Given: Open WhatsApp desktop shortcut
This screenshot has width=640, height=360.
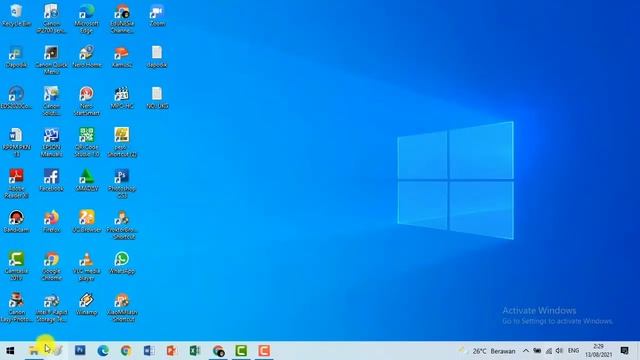Looking at the screenshot, I should point(122,262).
